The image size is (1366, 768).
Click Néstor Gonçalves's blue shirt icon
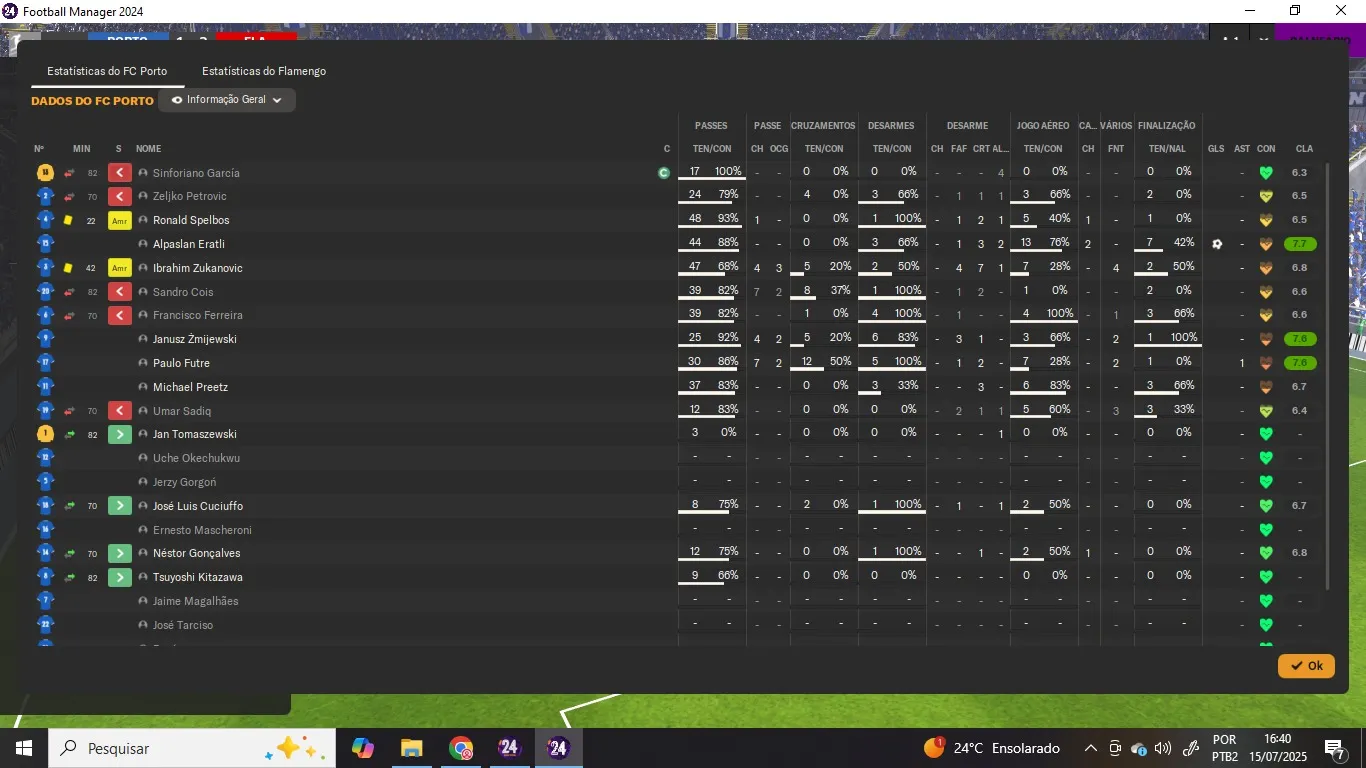45,553
